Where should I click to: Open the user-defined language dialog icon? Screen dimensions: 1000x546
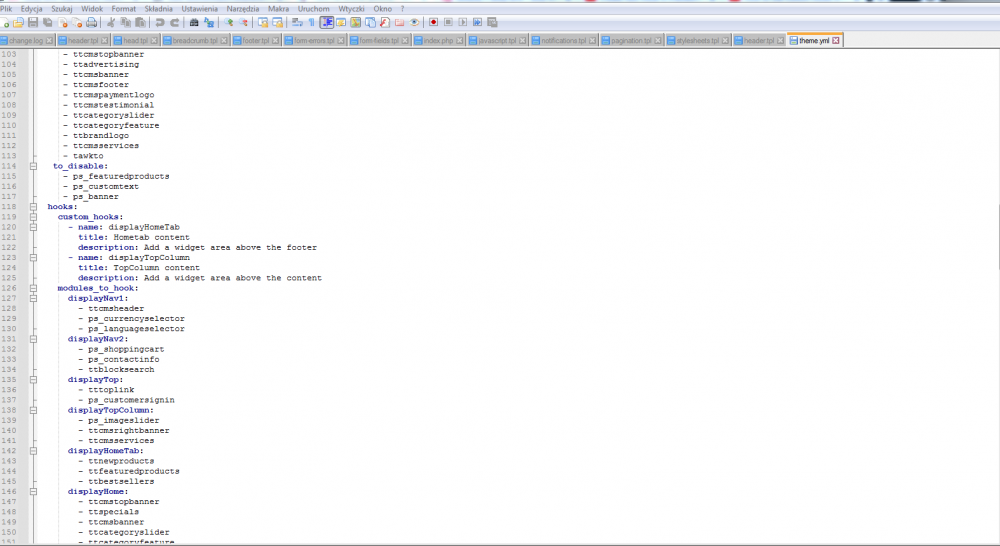(x=341, y=22)
